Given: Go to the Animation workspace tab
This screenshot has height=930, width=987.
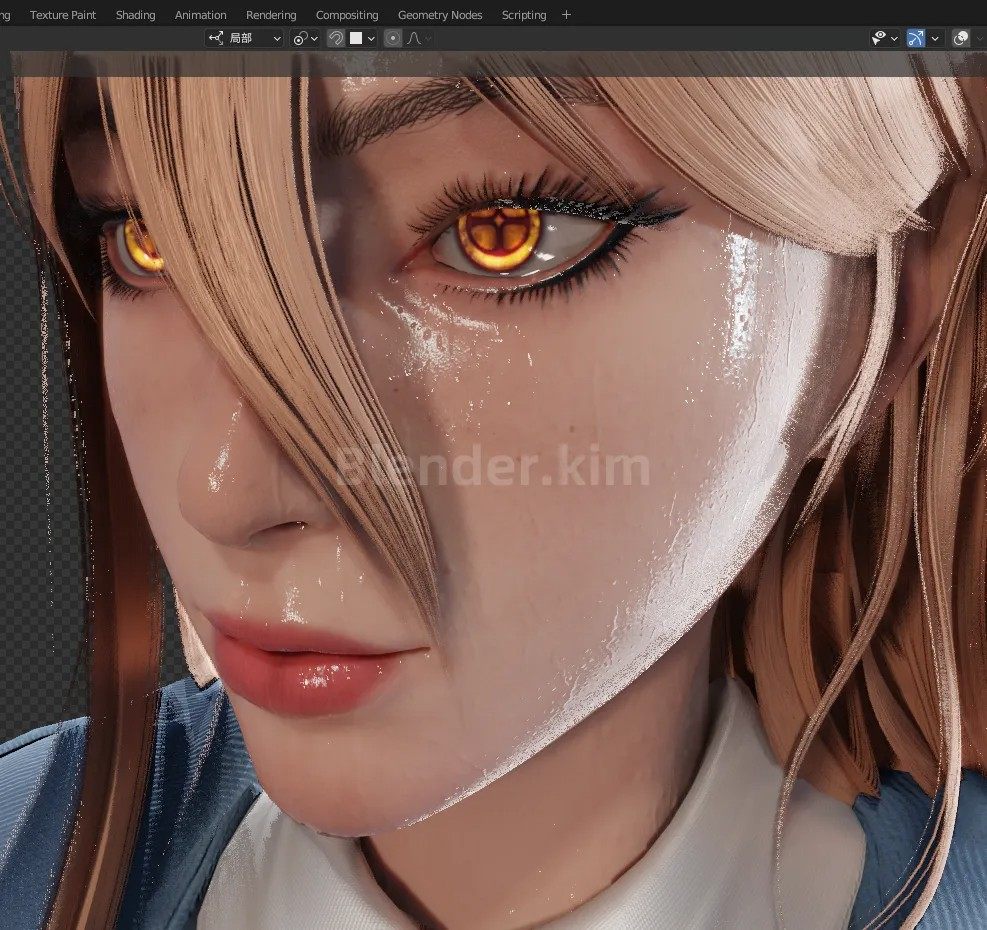Looking at the screenshot, I should tap(200, 14).
